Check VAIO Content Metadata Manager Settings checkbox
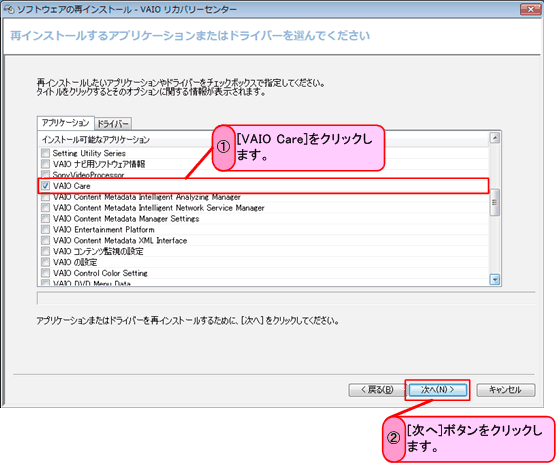 tap(45, 218)
